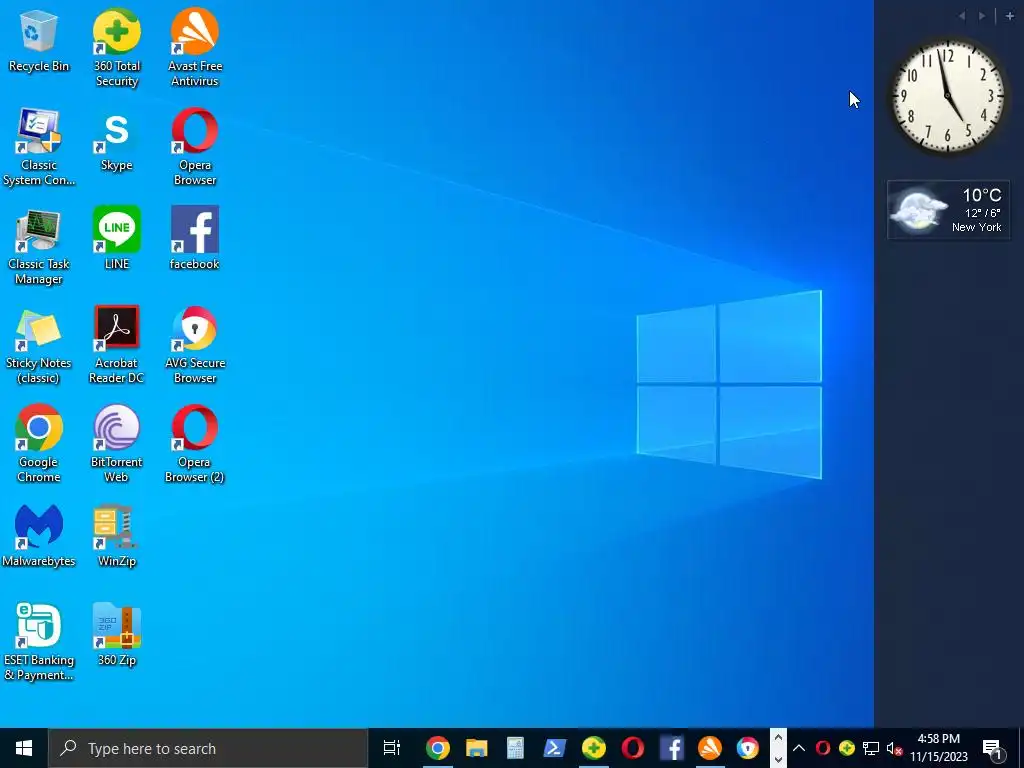1024x768 pixels.
Task: Select Sticky Notes (classic) icon
Action: tap(39, 345)
